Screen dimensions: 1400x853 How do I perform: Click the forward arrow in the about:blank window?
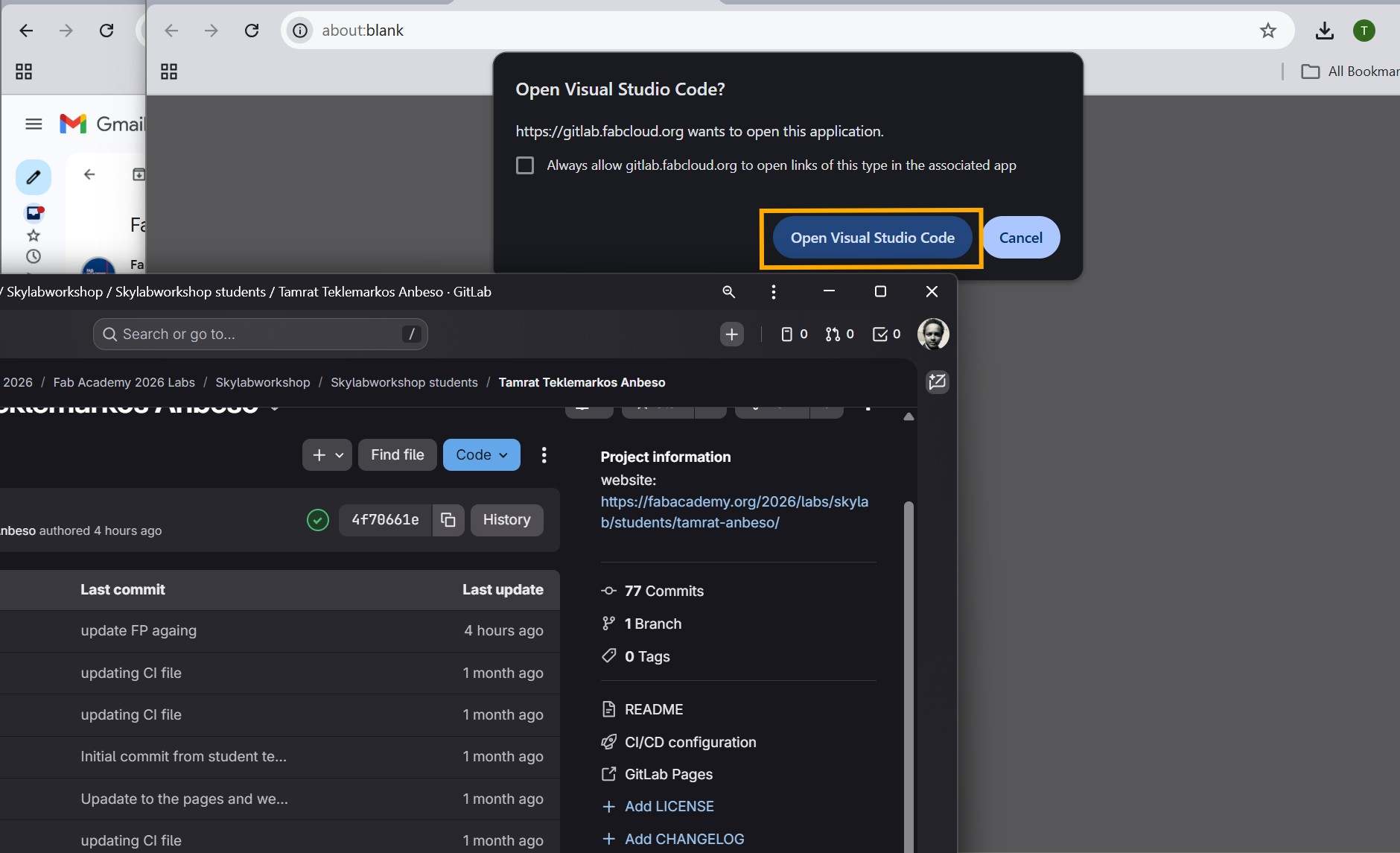point(211,31)
